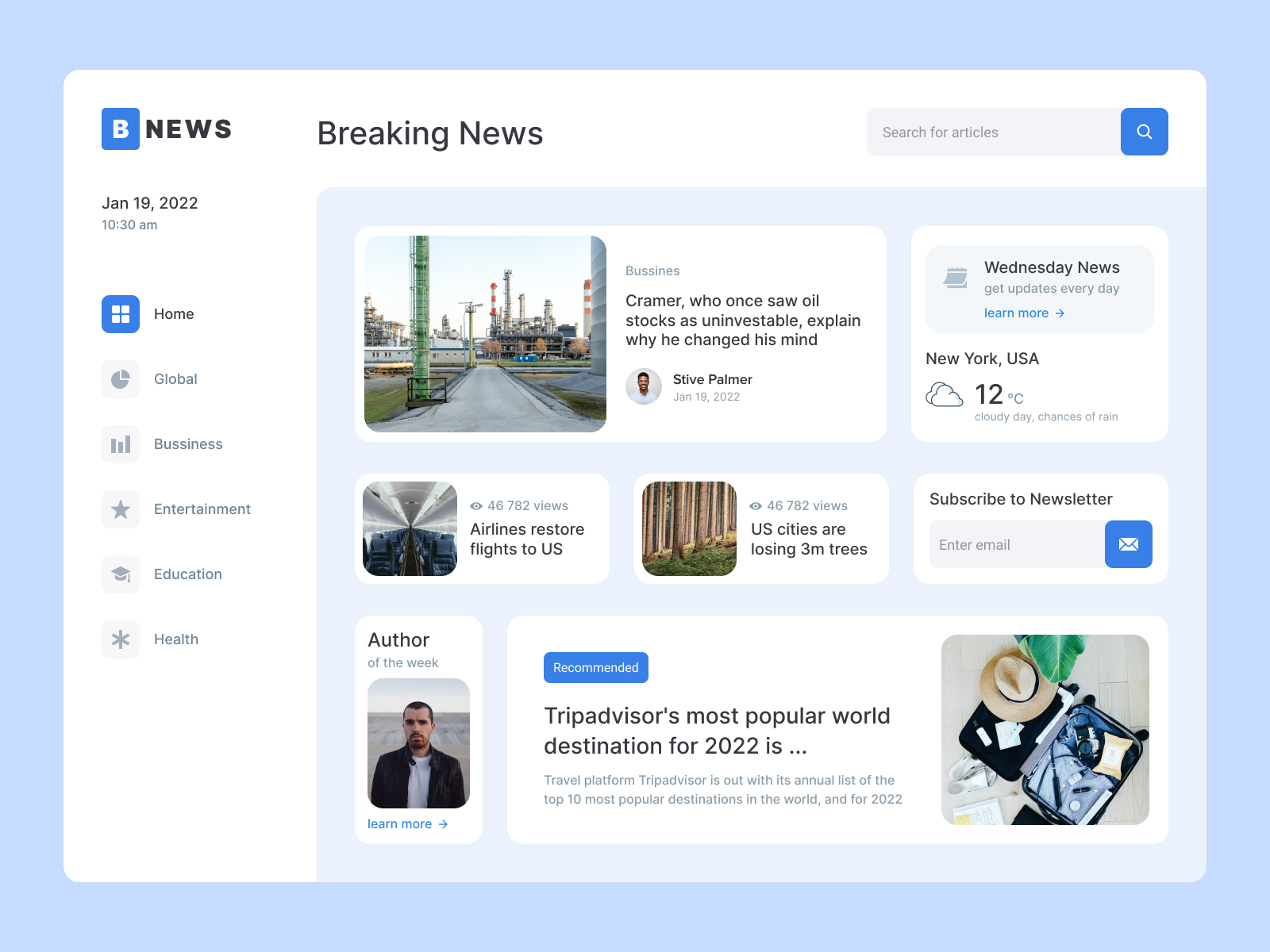
Task: Open the Health asterisk icon
Action: click(x=121, y=639)
